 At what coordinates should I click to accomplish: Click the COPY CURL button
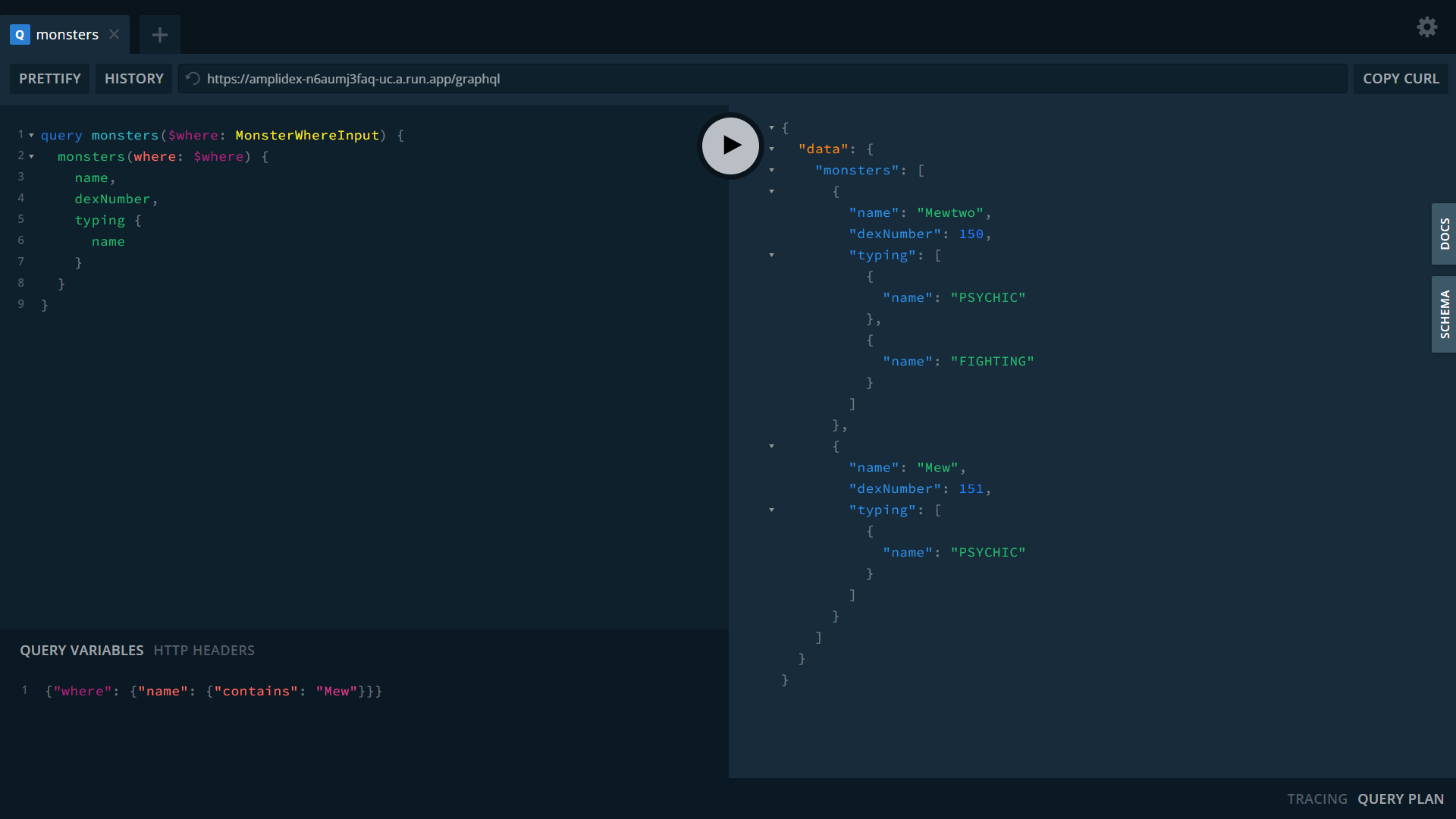[x=1401, y=78]
